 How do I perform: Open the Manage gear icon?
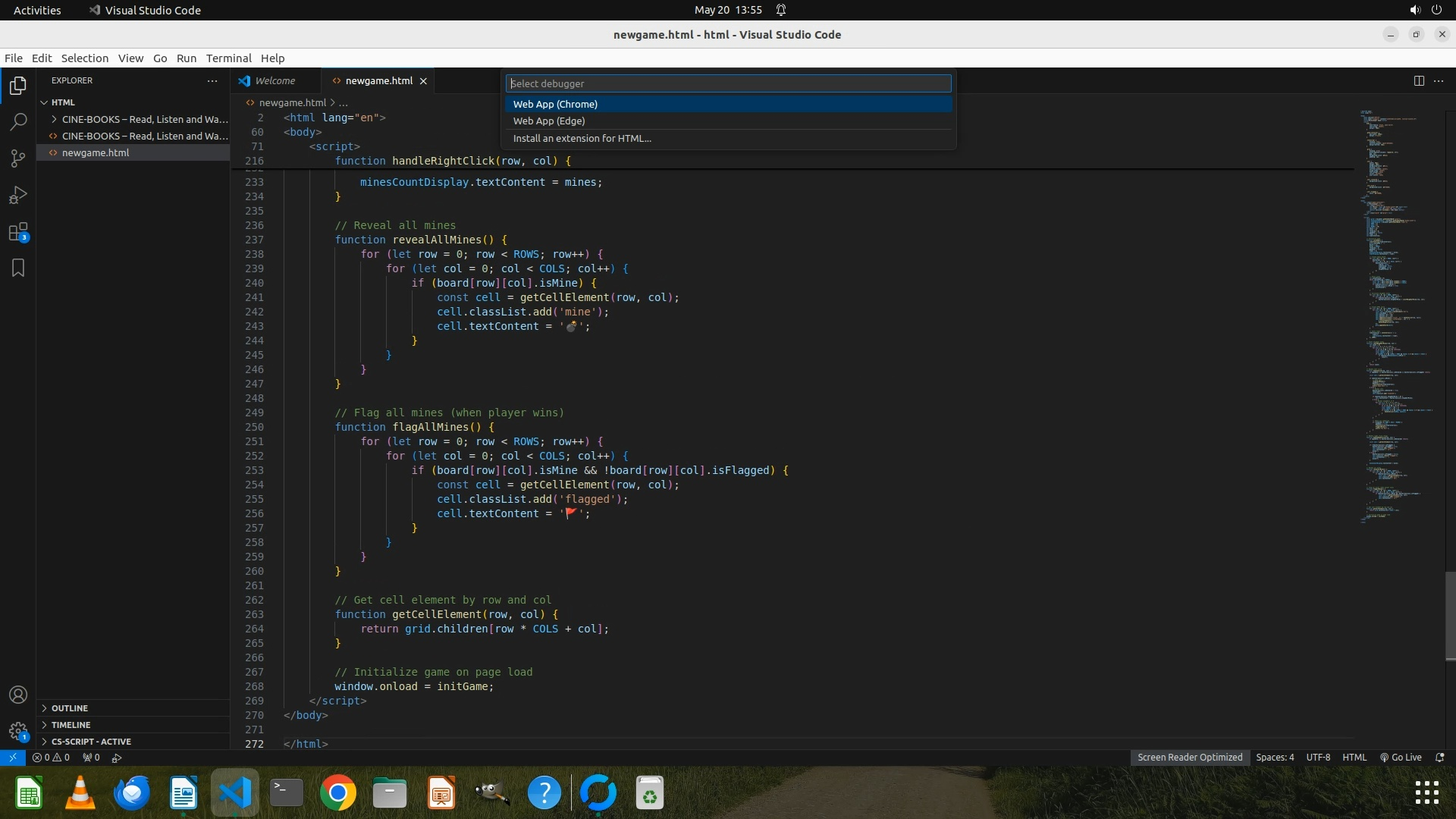tap(18, 731)
